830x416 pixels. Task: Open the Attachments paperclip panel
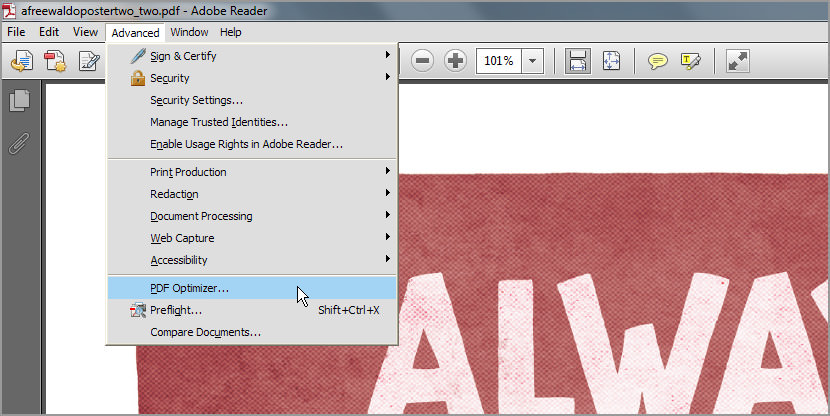point(19,143)
